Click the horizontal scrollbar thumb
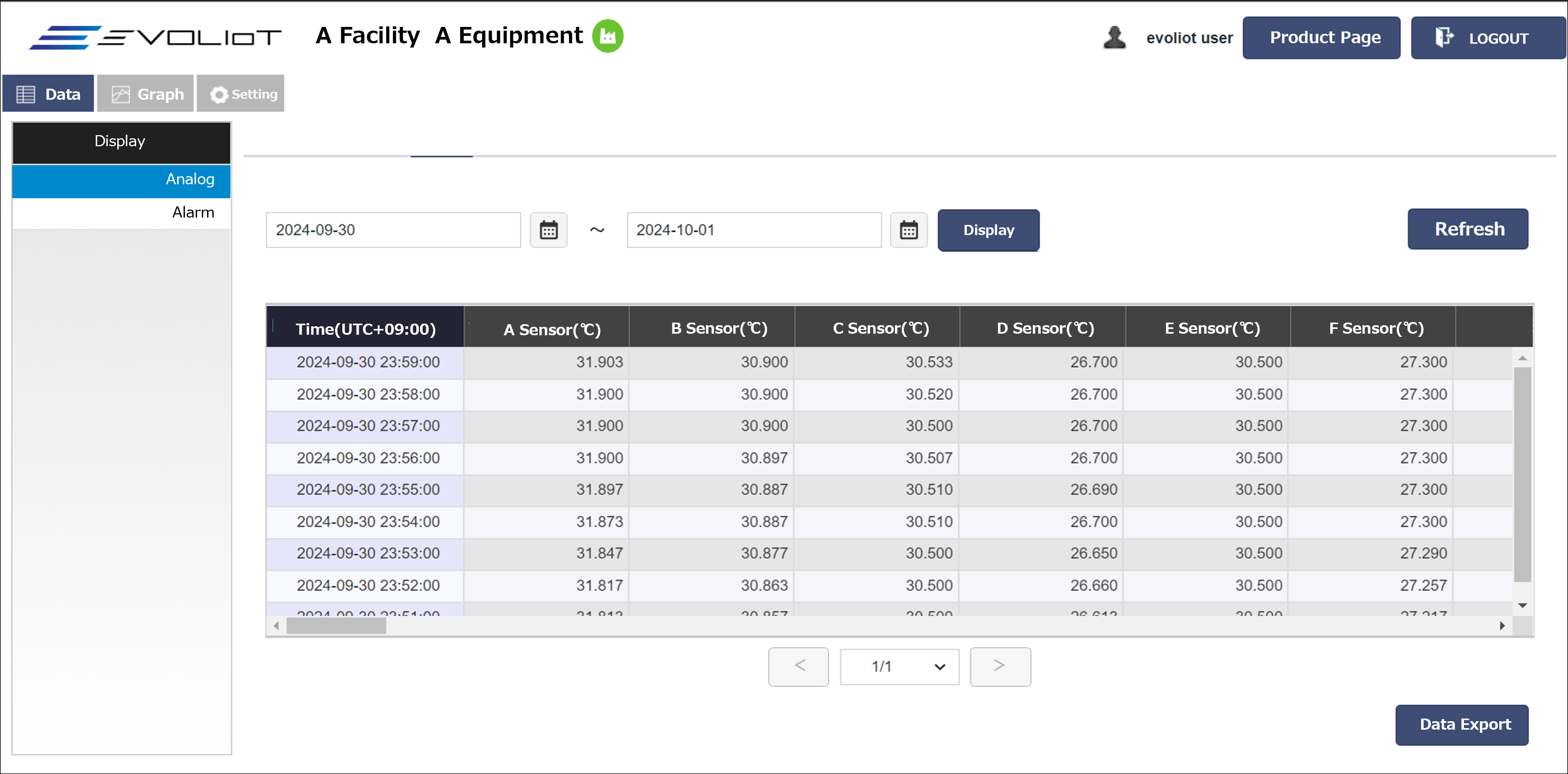The image size is (1568, 774). (336, 626)
